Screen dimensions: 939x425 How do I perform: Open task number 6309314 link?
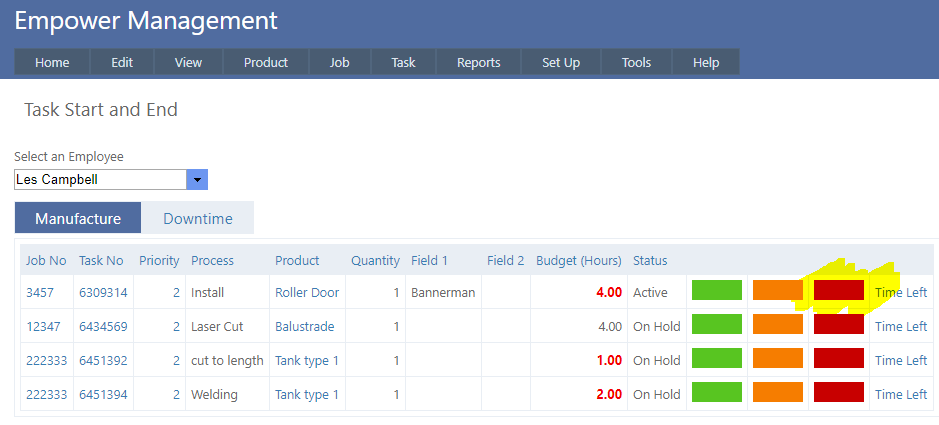tap(103, 292)
